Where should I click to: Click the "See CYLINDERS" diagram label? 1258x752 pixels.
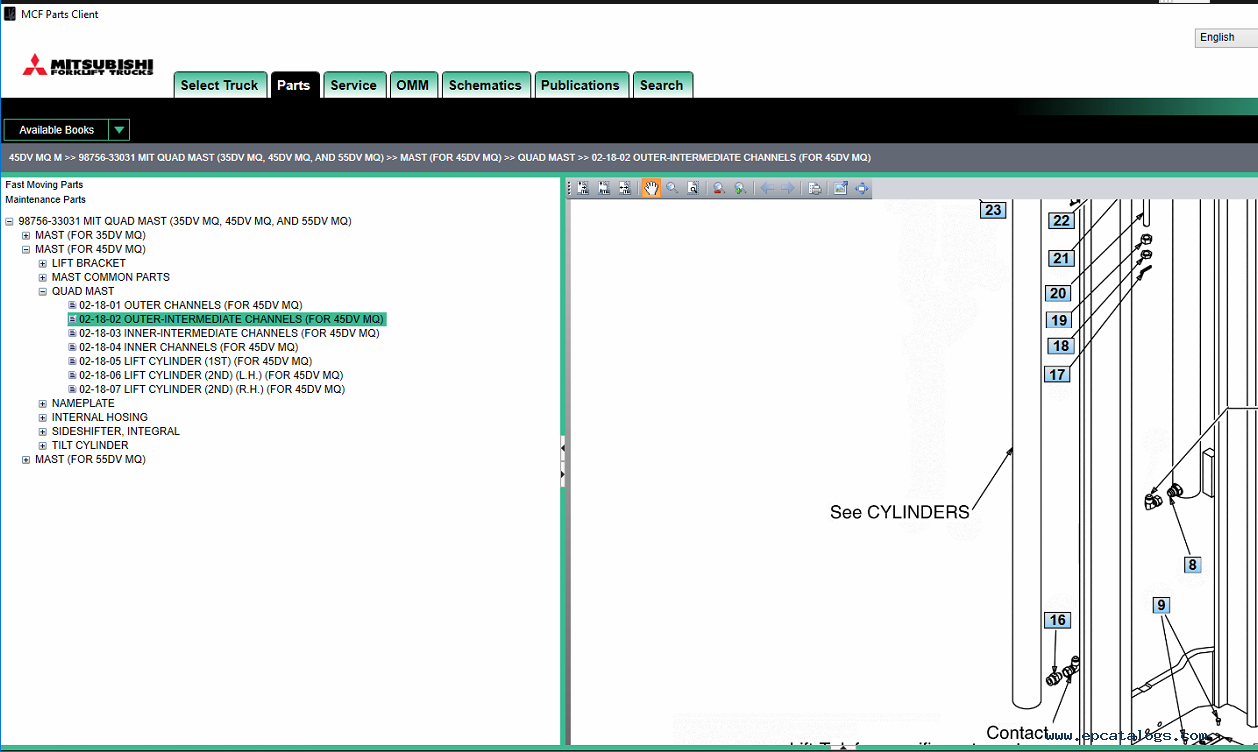(x=900, y=512)
